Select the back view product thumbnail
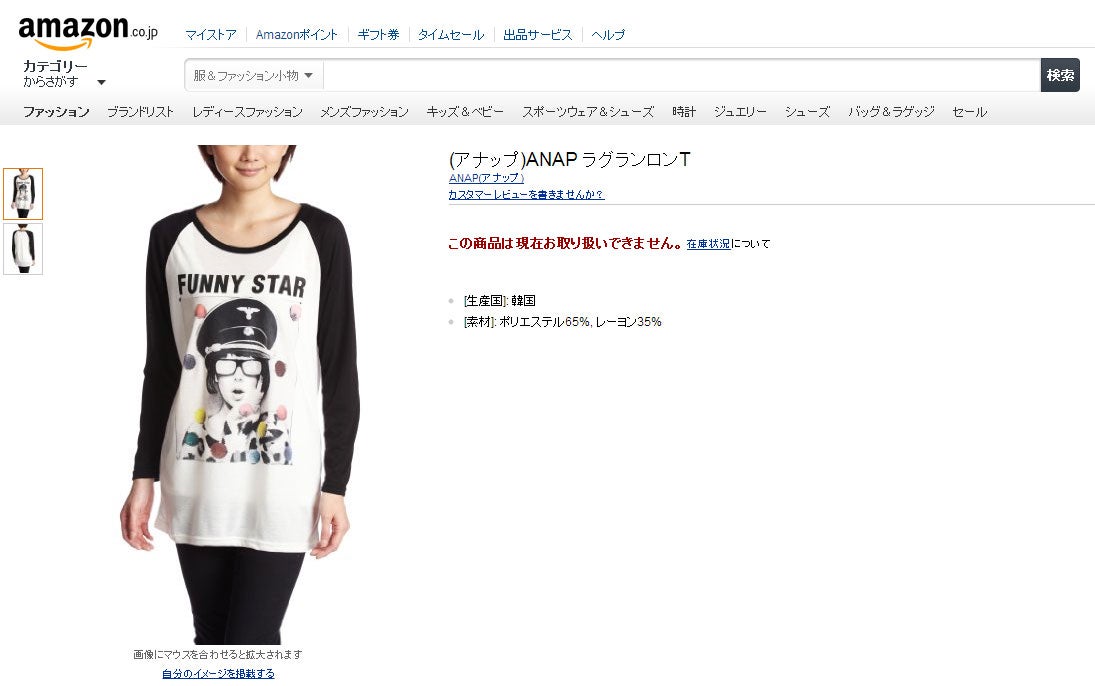 (23, 249)
